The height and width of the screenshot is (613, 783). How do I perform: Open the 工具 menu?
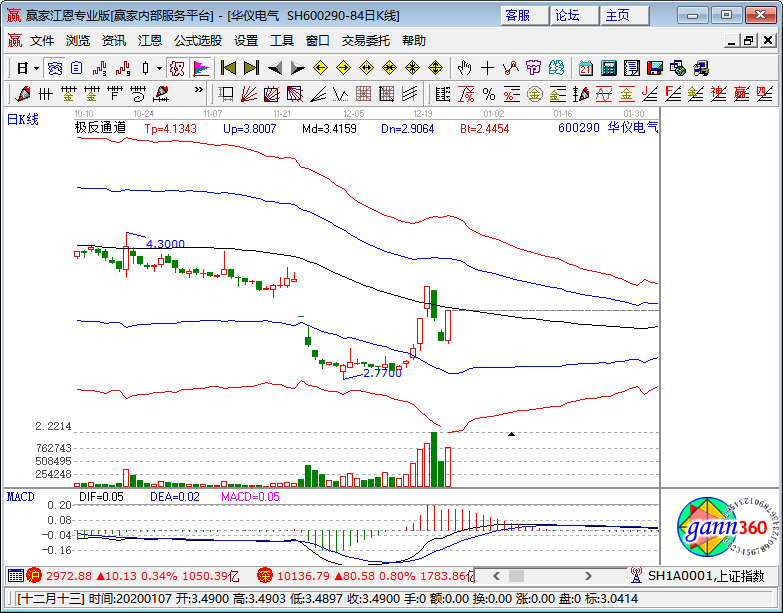[x=282, y=41]
